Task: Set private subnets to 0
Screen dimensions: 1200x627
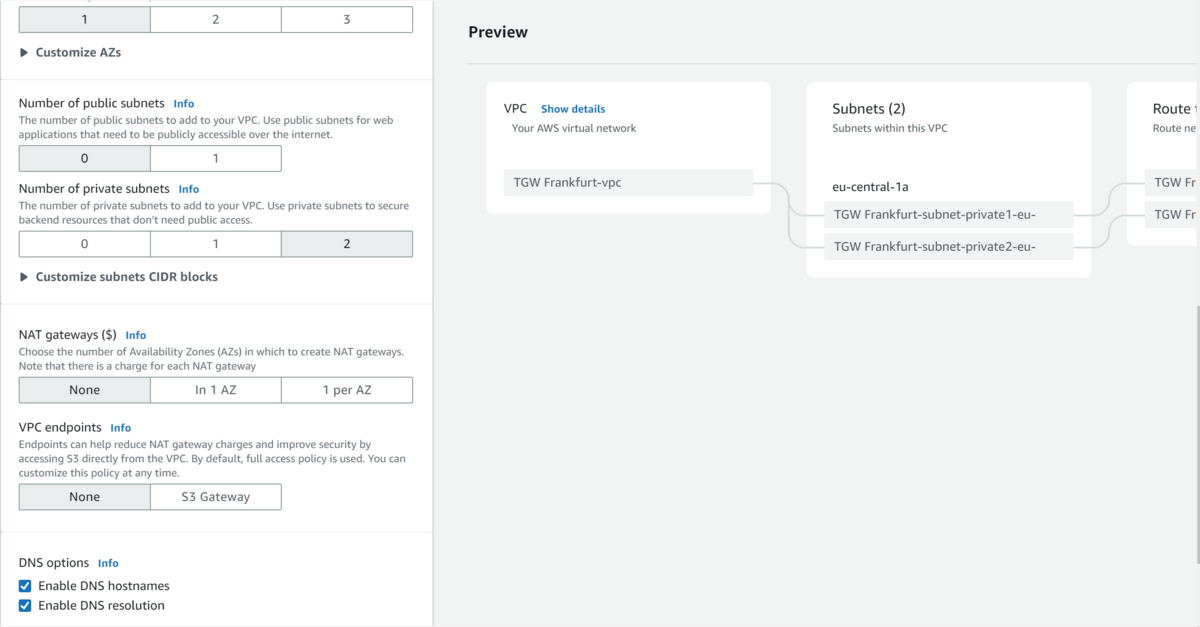Action: point(84,244)
